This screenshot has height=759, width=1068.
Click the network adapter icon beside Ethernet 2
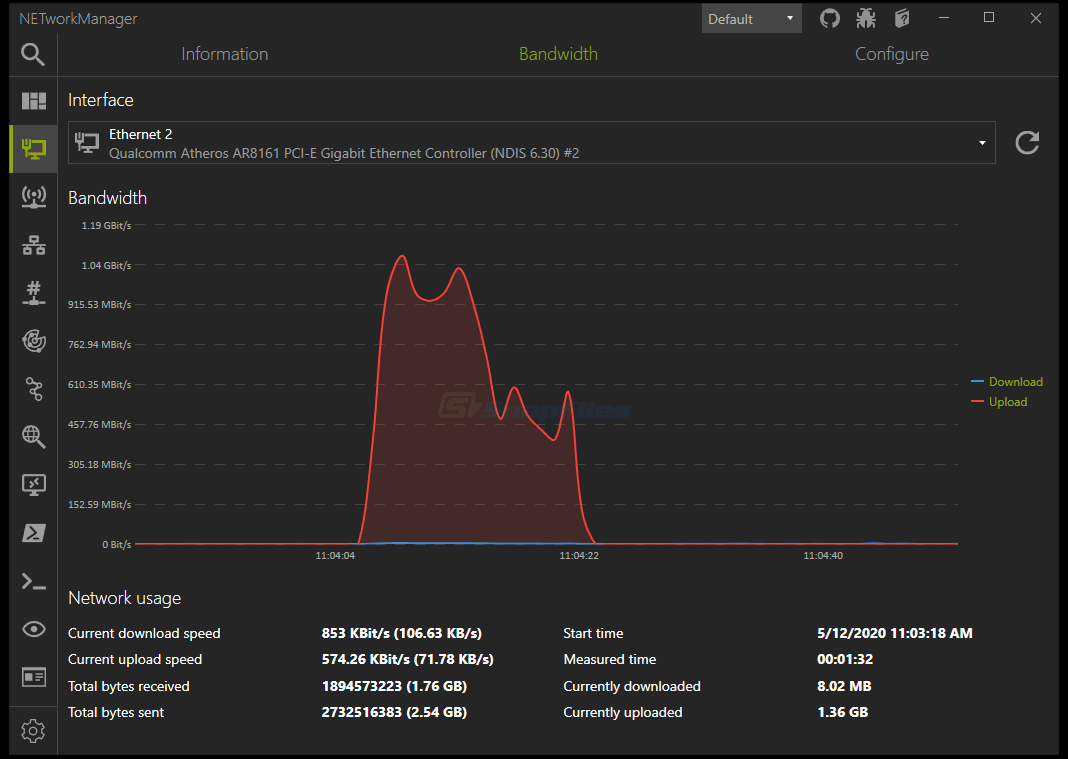[87, 142]
